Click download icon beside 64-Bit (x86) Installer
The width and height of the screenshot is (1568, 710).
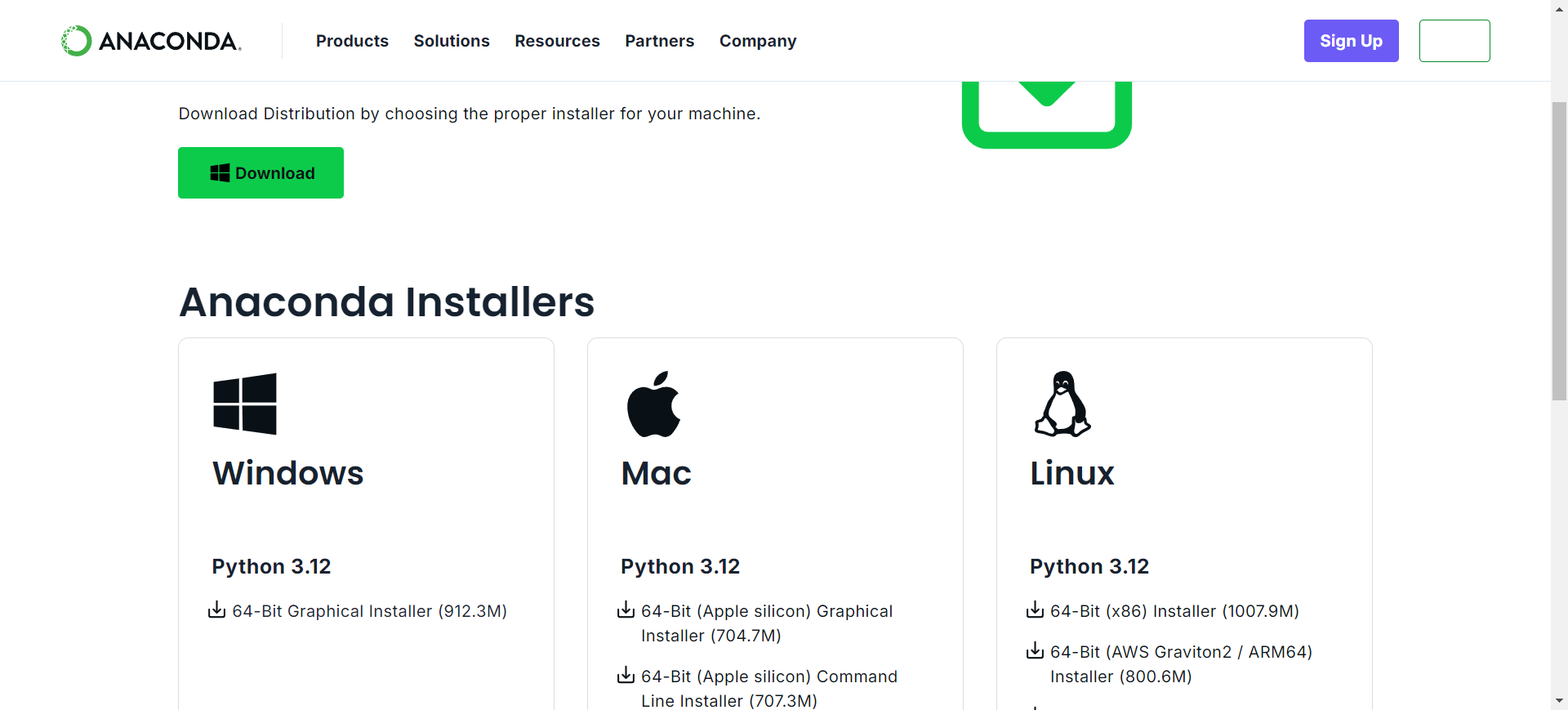pos(1036,610)
